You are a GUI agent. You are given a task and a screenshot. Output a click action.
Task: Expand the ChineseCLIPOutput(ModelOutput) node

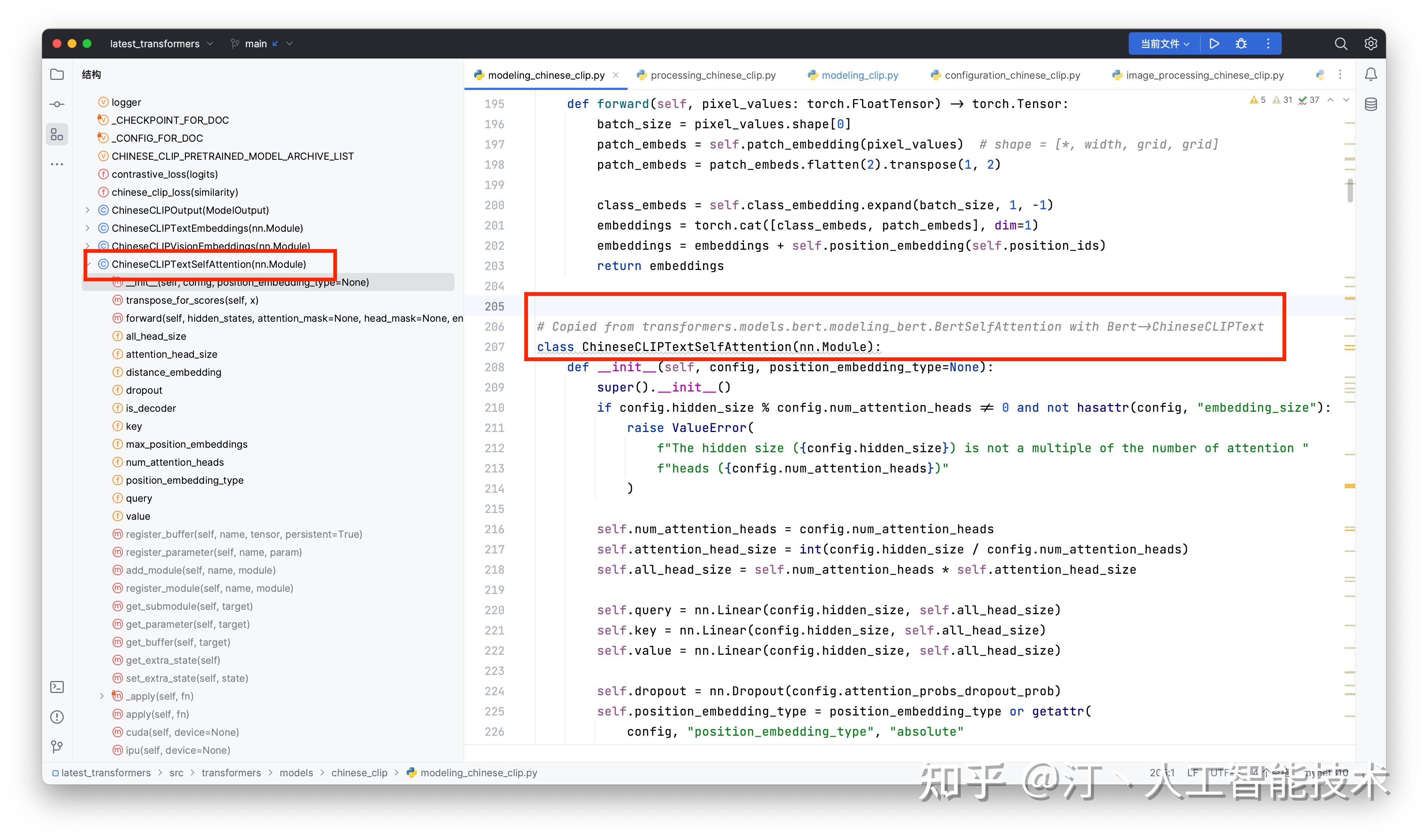pos(87,210)
